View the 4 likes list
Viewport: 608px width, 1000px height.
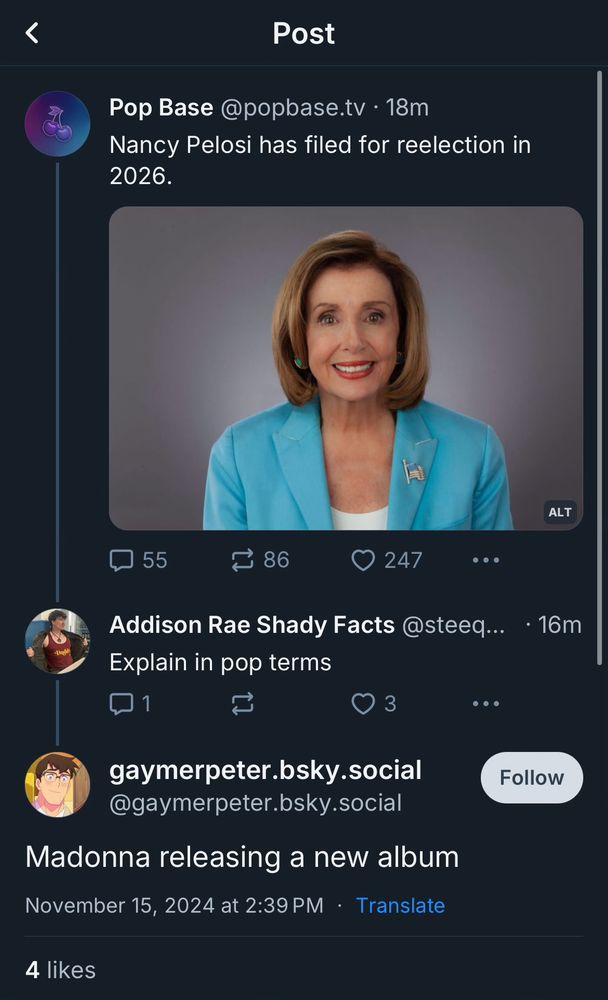(x=60, y=969)
